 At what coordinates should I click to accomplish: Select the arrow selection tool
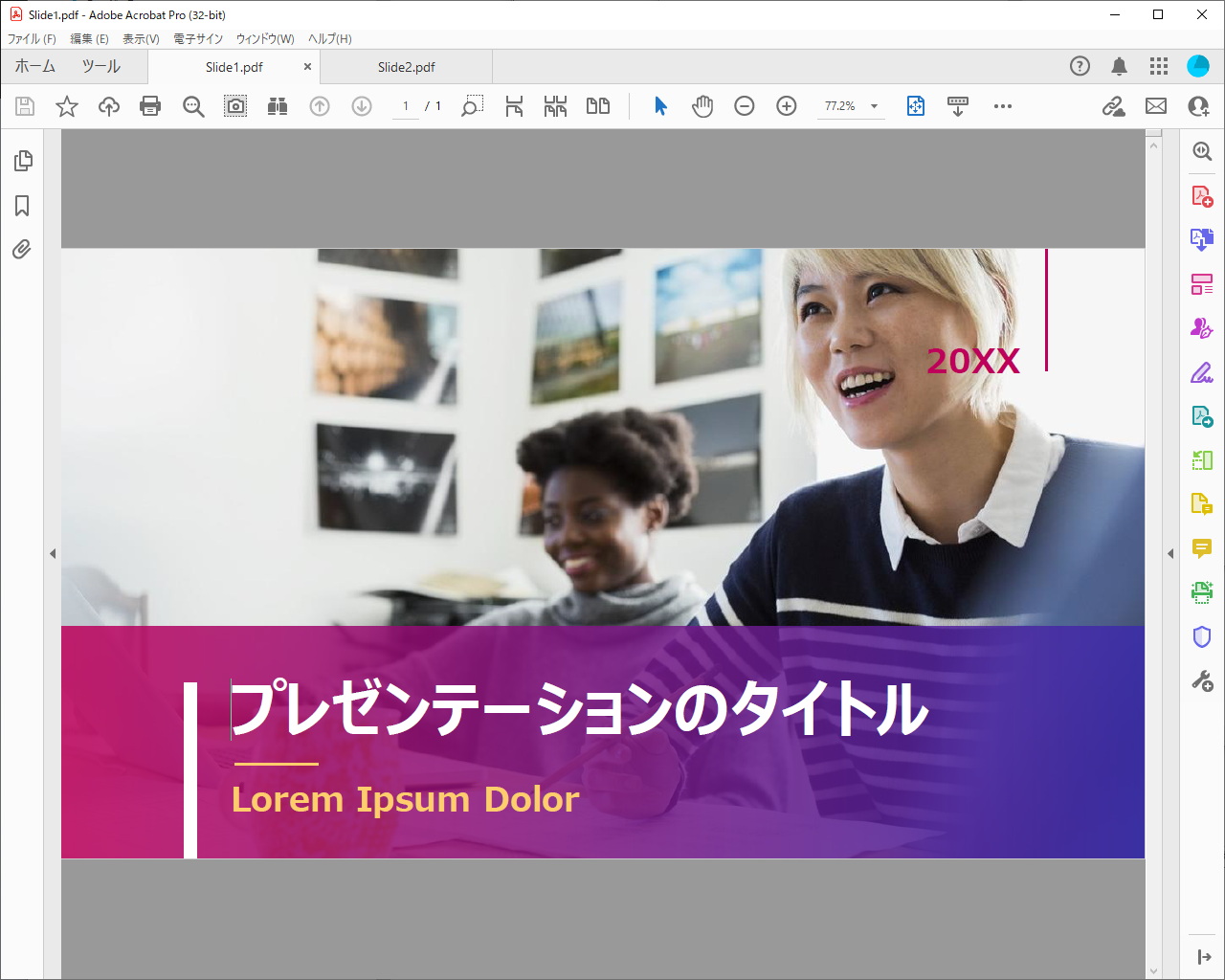(x=659, y=106)
